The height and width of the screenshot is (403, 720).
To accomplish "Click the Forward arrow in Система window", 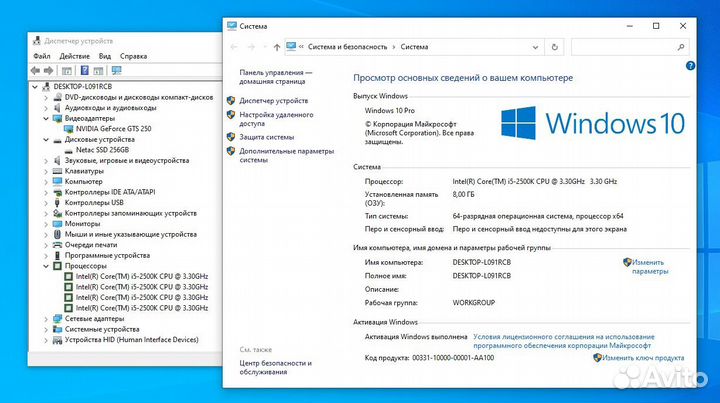I will (251, 47).
